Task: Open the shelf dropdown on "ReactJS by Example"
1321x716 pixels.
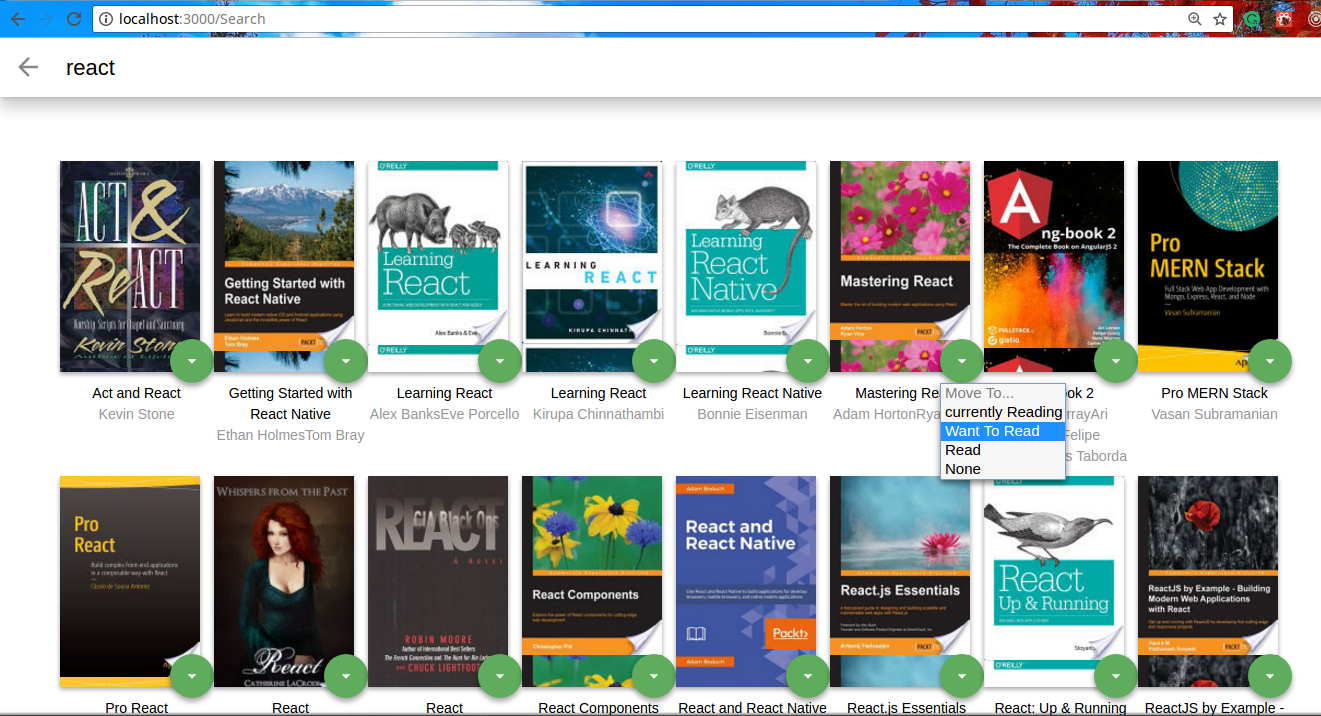Action: [x=1270, y=676]
